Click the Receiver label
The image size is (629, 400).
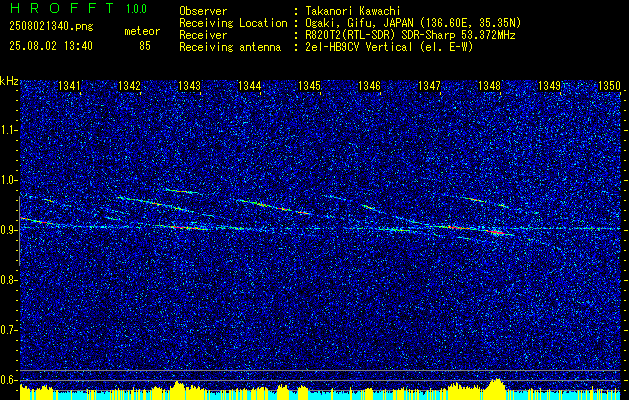coord(203,35)
